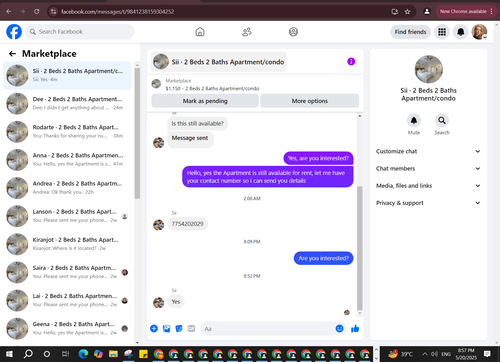Open the Facebook menu grid icon
Viewport: 500px width, 362px height.
click(x=442, y=32)
